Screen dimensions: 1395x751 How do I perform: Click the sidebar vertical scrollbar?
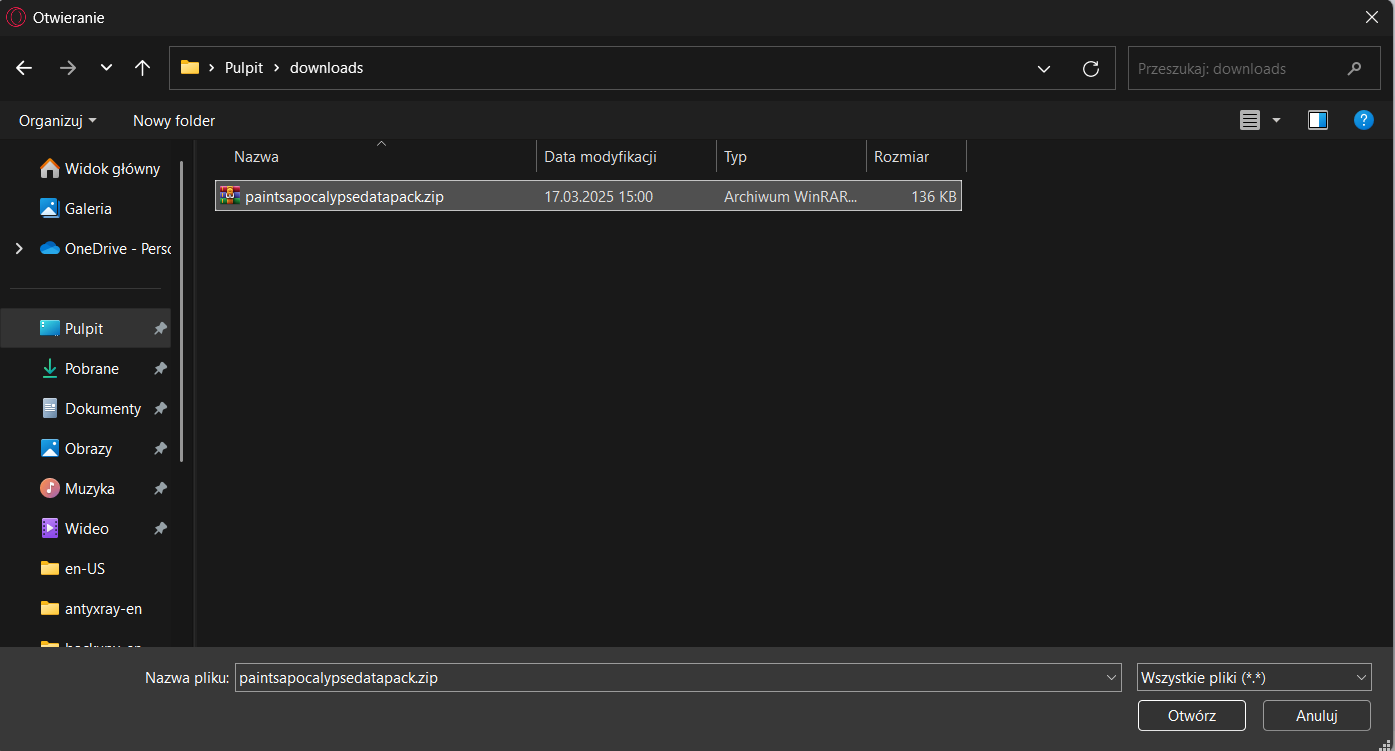coord(181,310)
